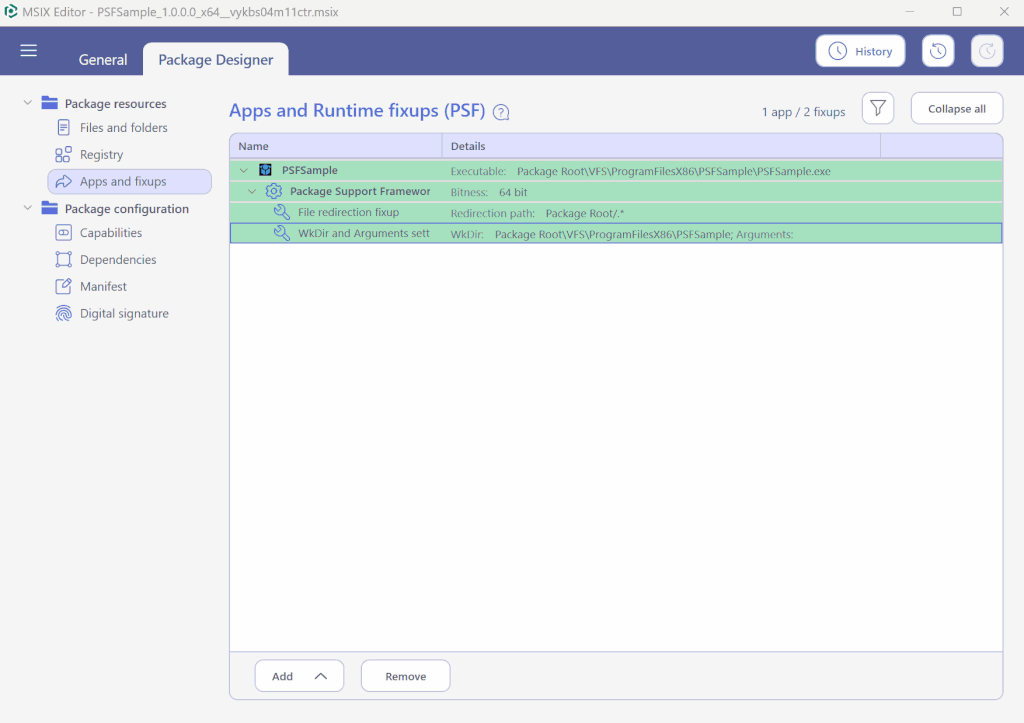Select the WkDir and Arguments settings row
The image size is (1024, 723).
coord(616,233)
